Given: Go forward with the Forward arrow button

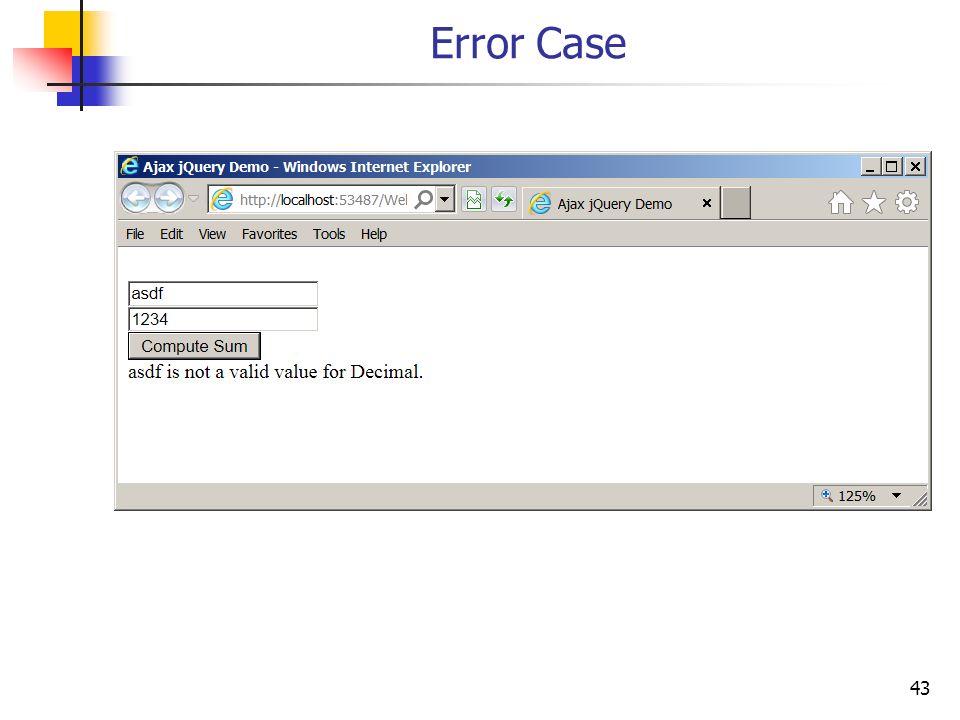Looking at the screenshot, I should coord(168,198).
